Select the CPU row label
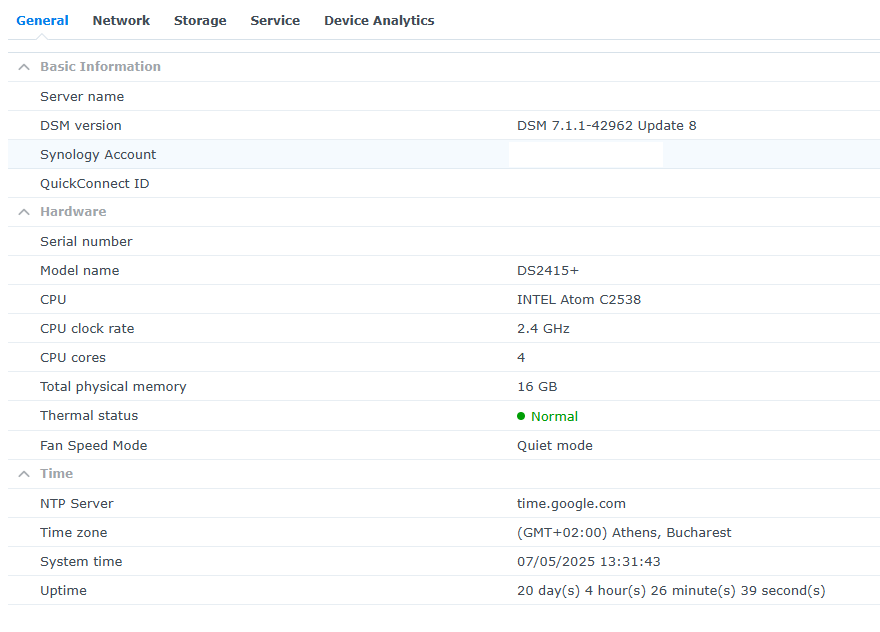This screenshot has width=880, height=632. (53, 300)
